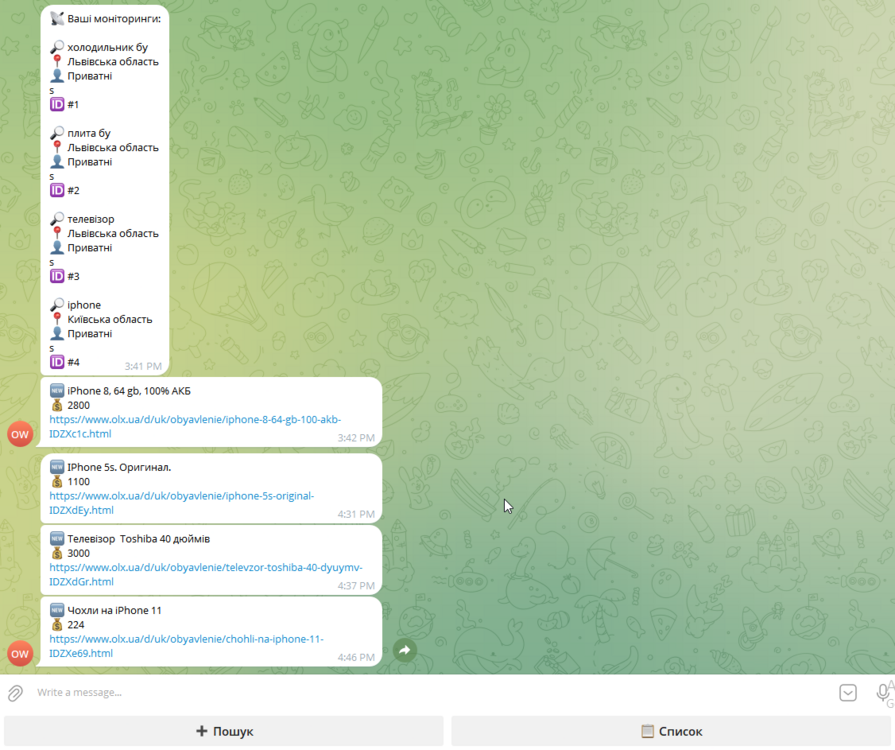Open the OW bot's profile avatar

click(19, 434)
